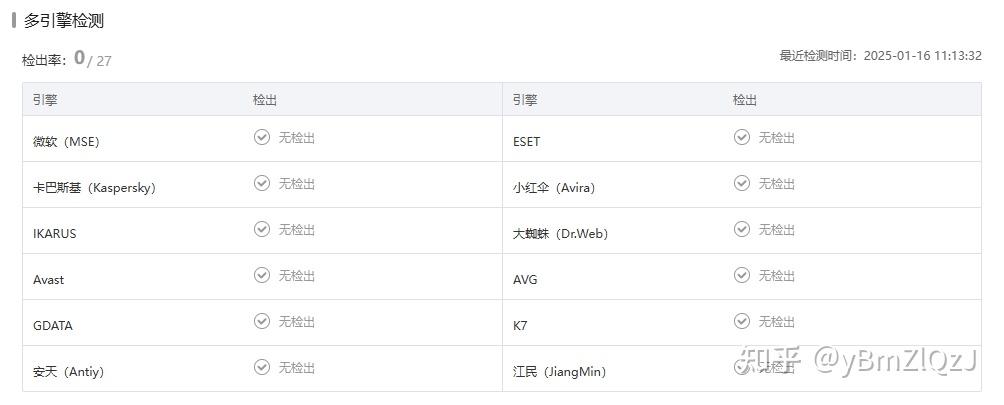The height and width of the screenshot is (405, 1004).
Task: Click the check icon in the Avira row
Action: point(742,183)
